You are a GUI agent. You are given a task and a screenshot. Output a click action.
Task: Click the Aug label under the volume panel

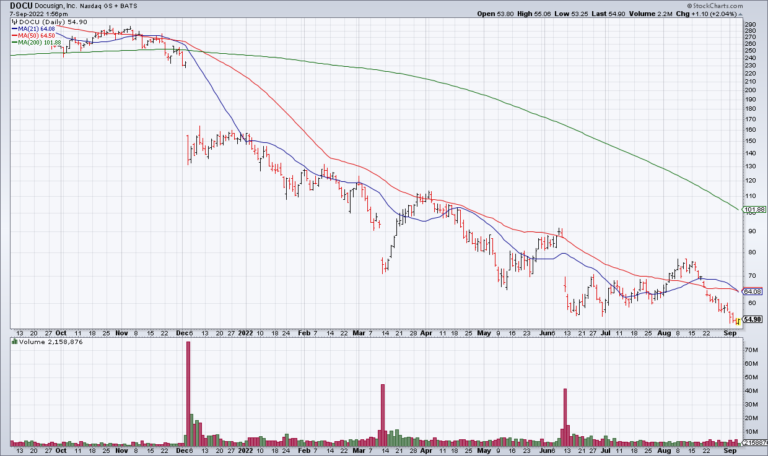pos(664,451)
